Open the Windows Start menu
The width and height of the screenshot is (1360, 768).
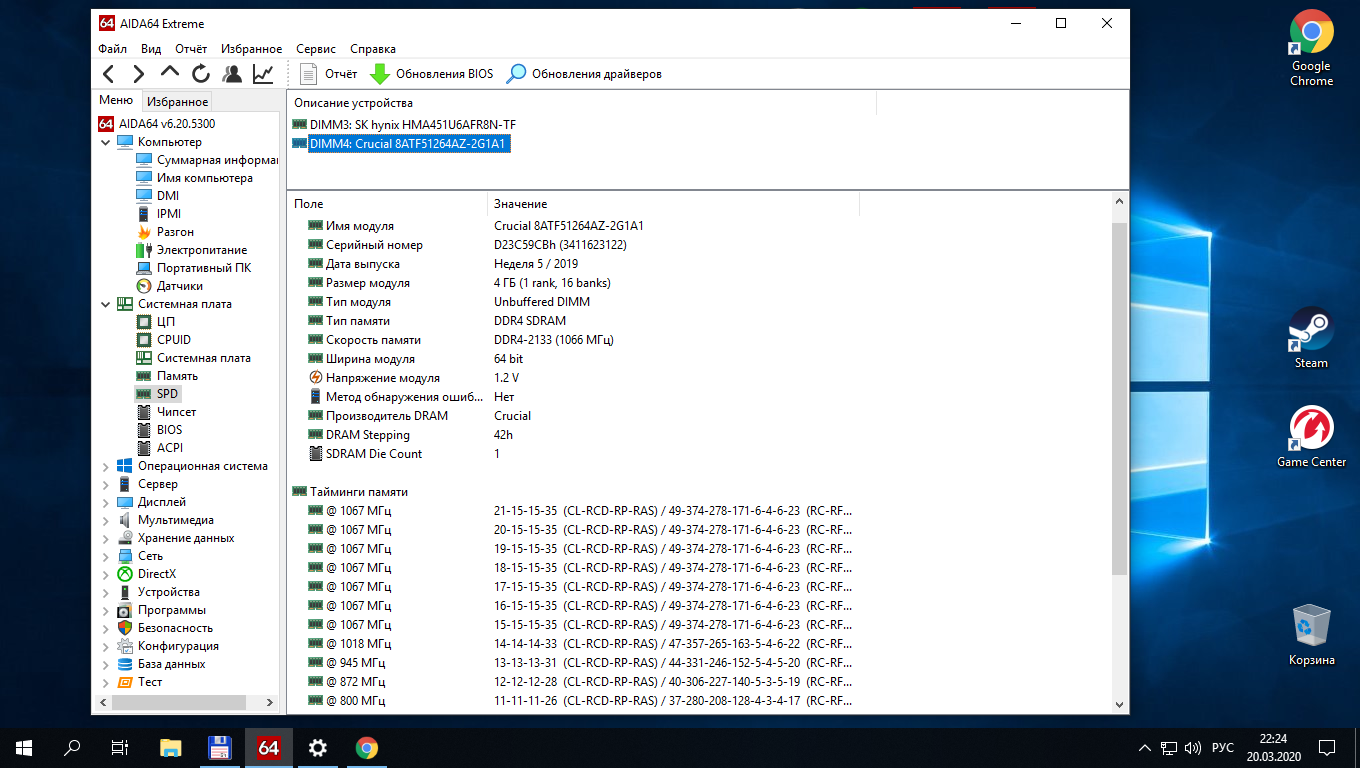24,747
